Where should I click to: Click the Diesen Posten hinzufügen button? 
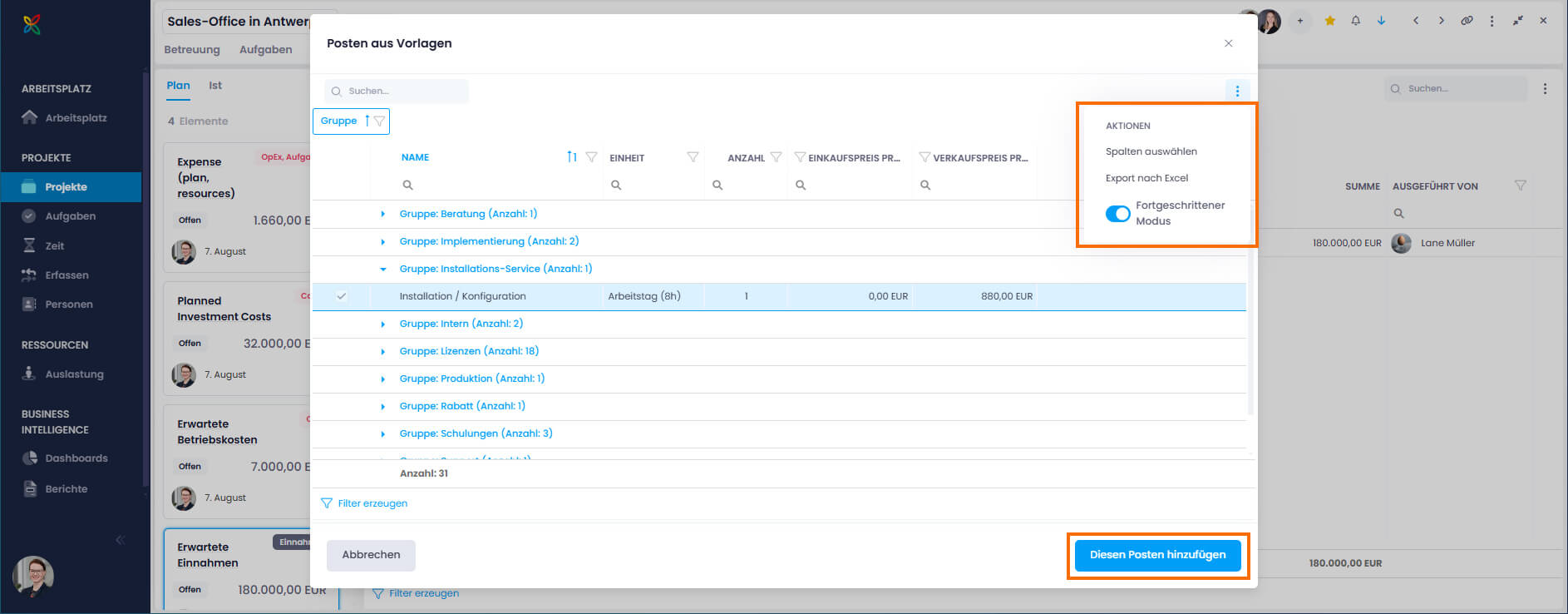click(1157, 555)
